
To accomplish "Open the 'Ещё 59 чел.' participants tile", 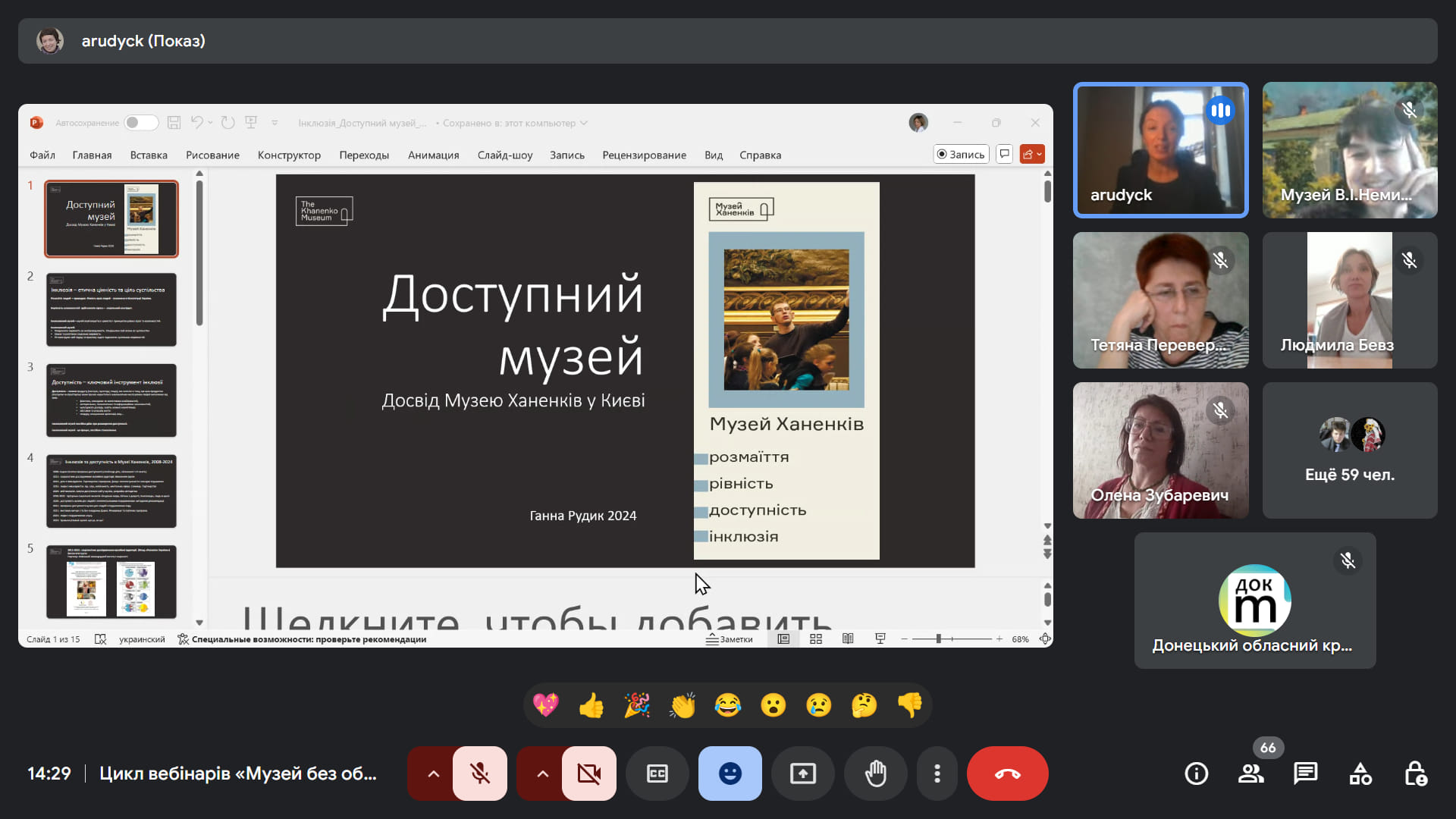I will pos(1350,450).
